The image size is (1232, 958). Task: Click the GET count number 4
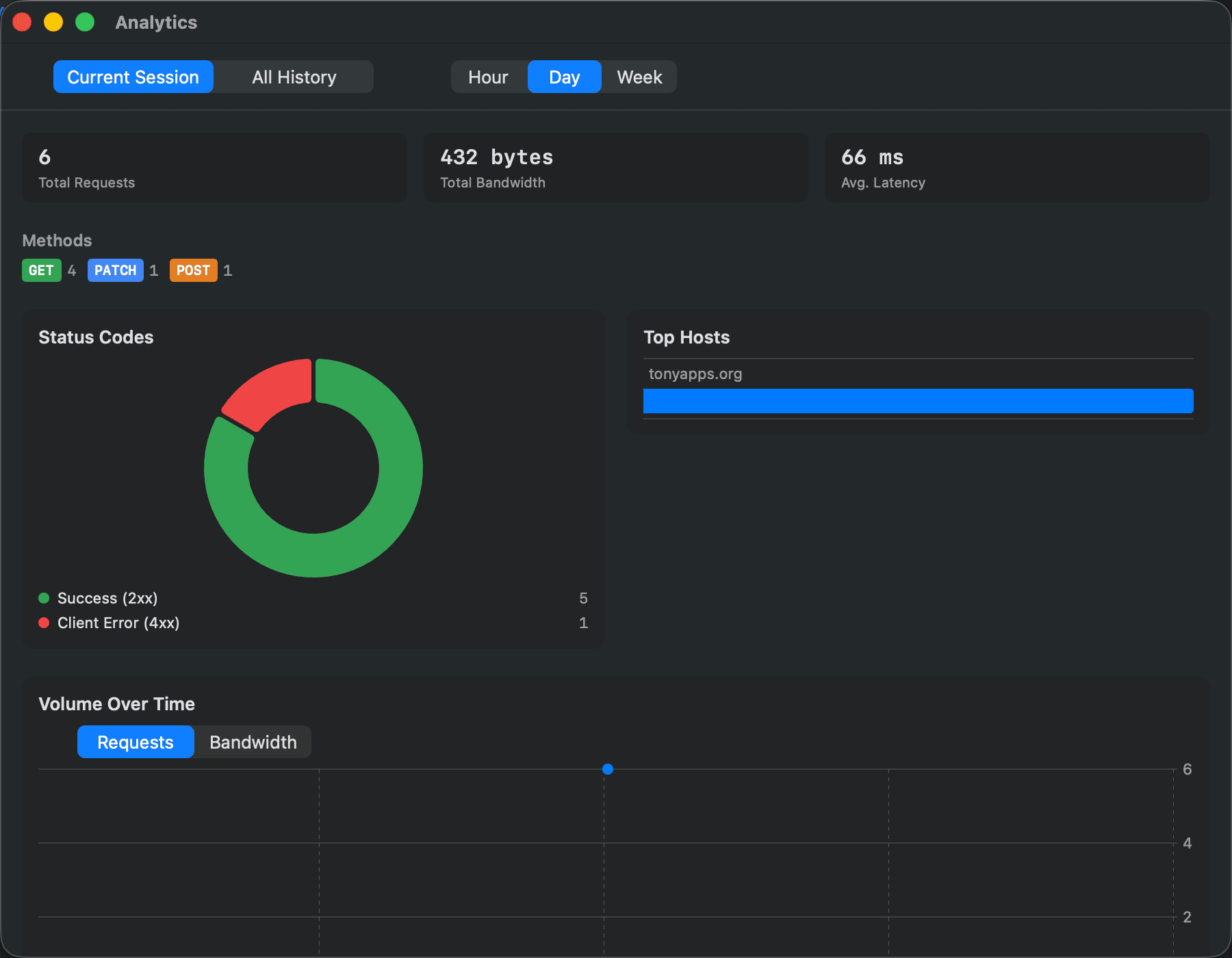click(72, 270)
